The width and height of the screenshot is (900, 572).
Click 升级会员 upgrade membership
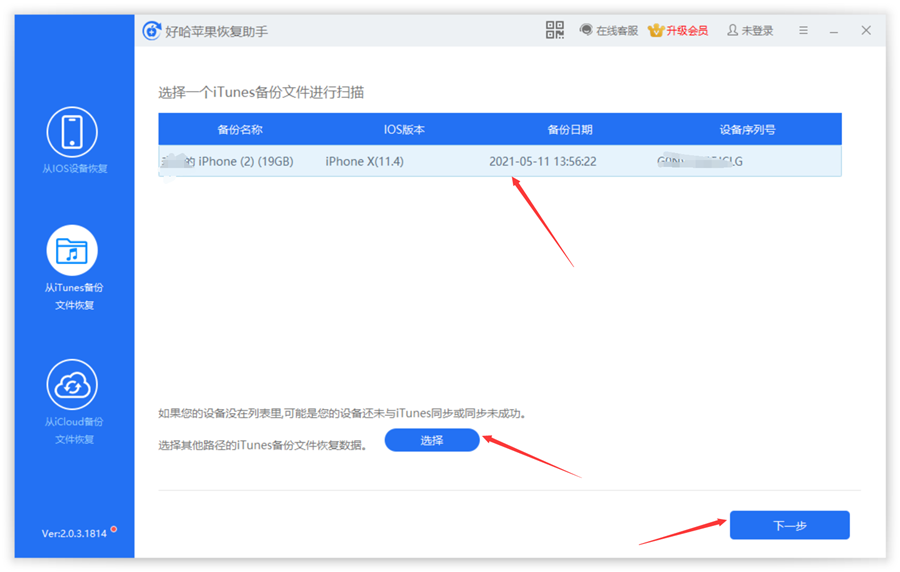click(x=678, y=30)
